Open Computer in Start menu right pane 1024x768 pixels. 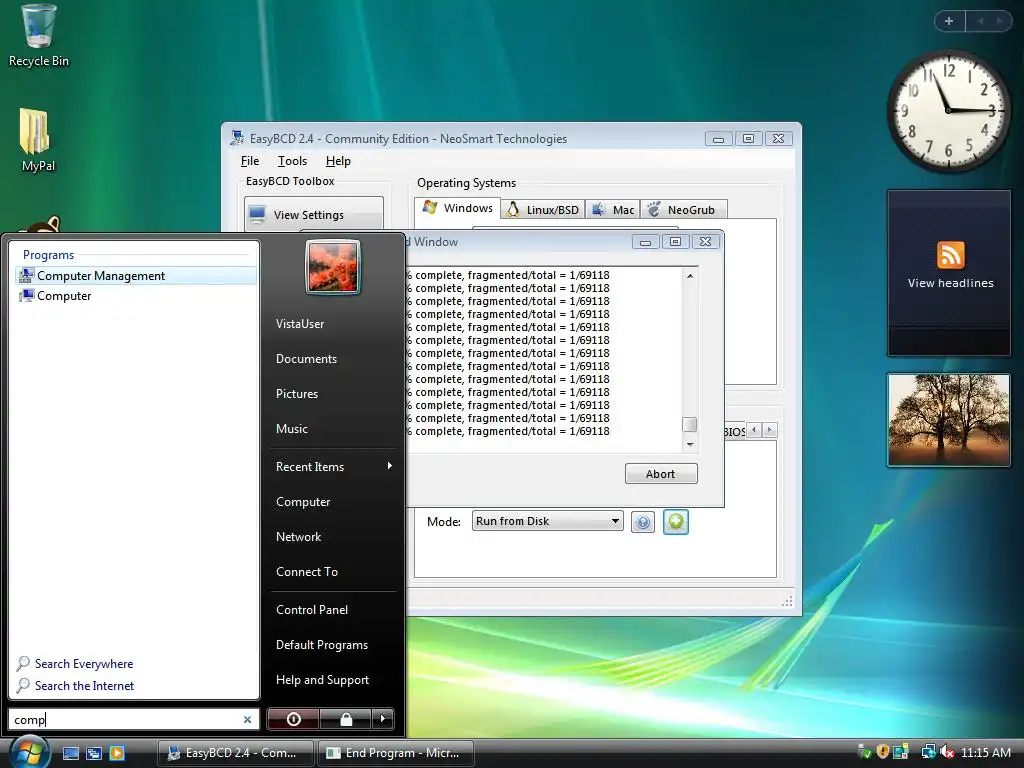point(303,502)
